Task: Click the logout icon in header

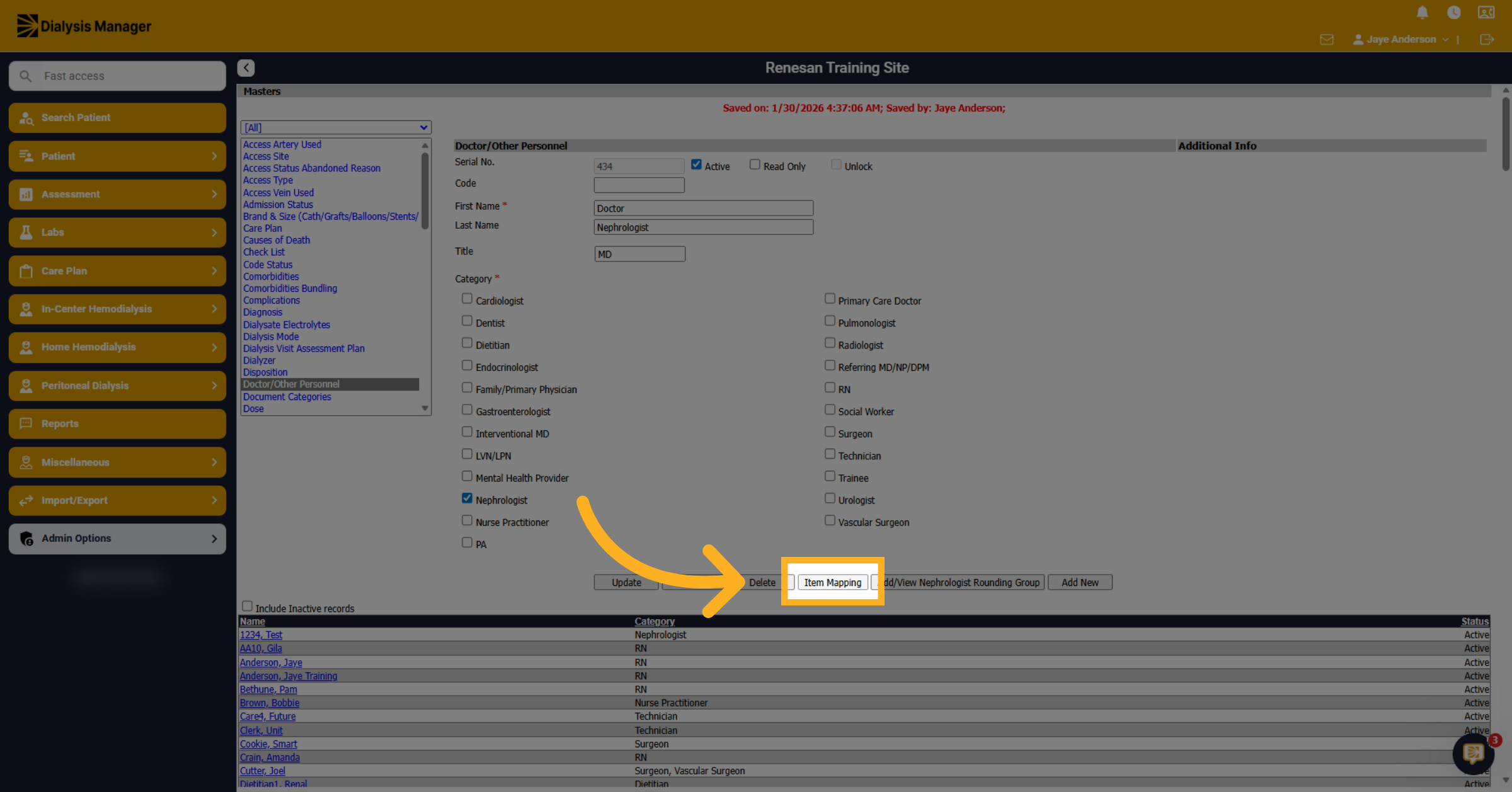Action: (x=1487, y=40)
